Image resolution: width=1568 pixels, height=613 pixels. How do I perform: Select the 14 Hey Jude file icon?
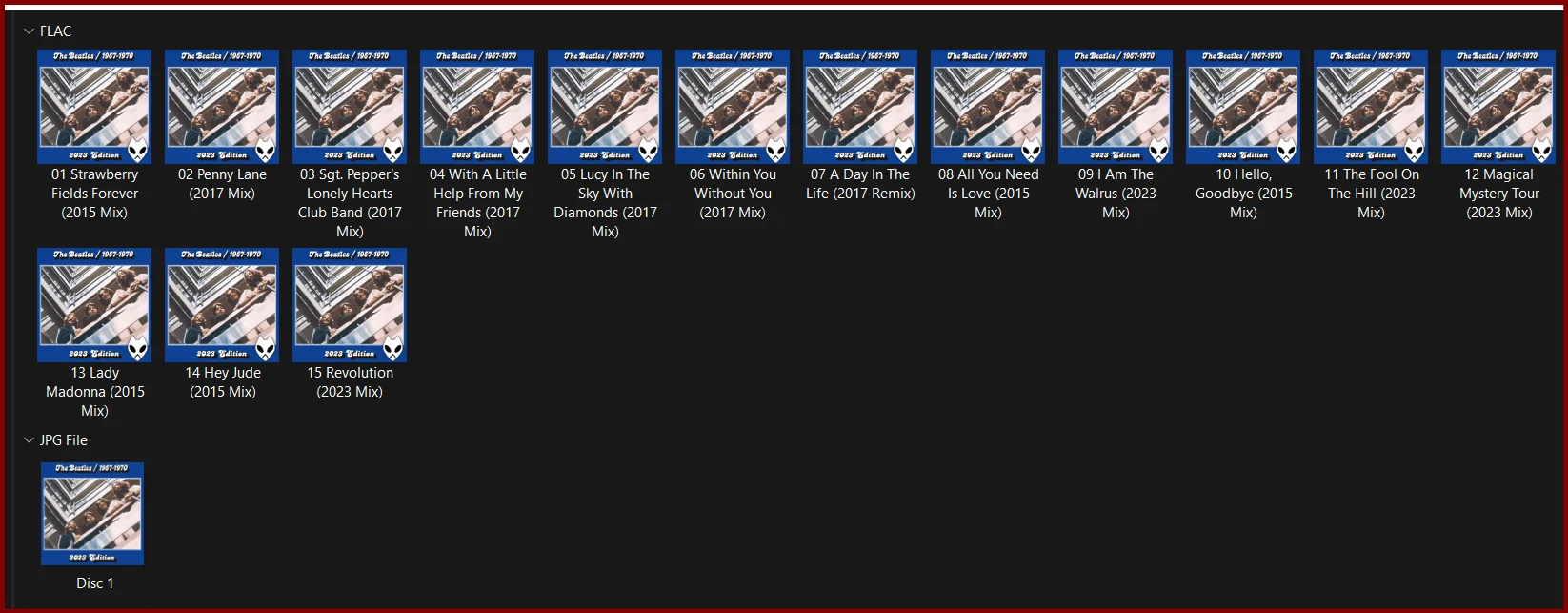pos(222,305)
